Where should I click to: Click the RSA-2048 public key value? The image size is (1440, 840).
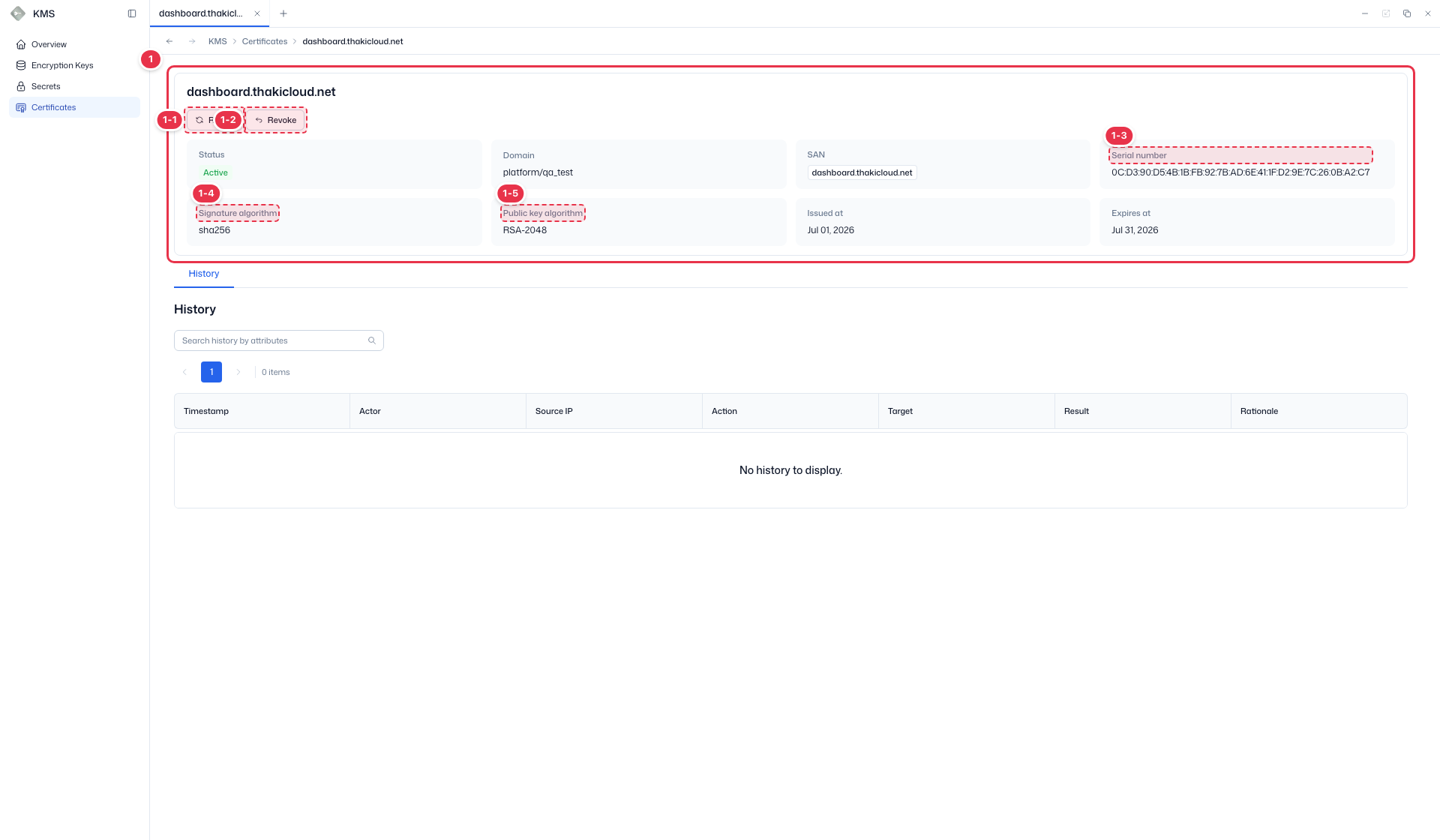coord(525,230)
